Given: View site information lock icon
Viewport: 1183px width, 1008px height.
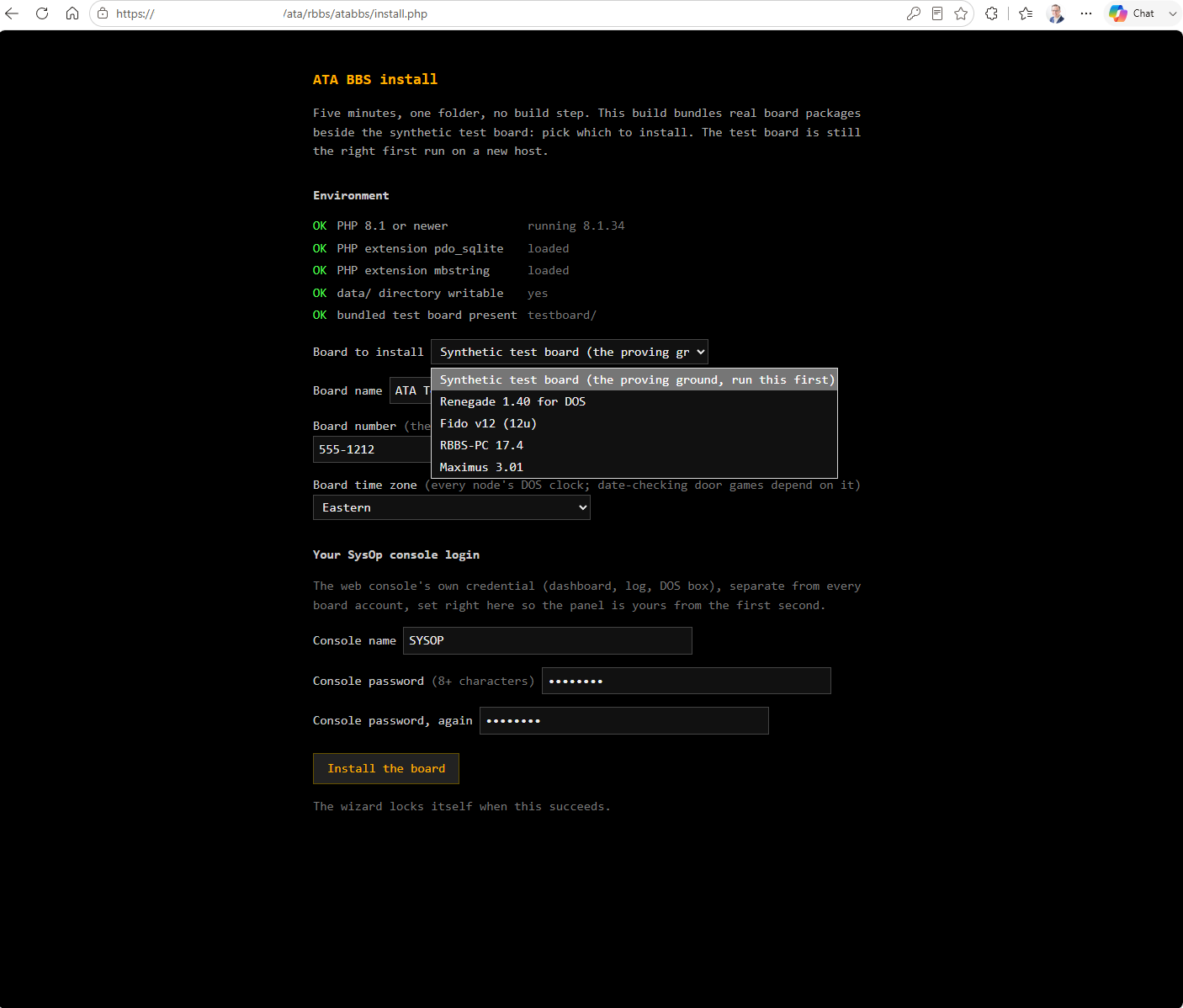Looking at the screenshot, I should (103, 13).
